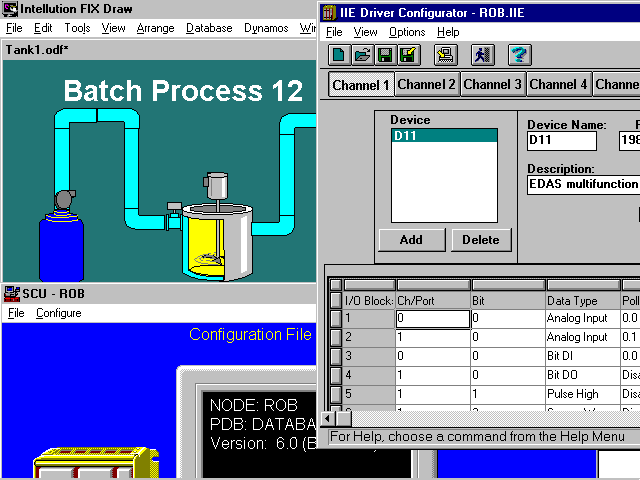Image resolution: width=640 pixels, height=480 pixels.
Task: Select row header button for I/O block 4
Action: click(336, 375)
